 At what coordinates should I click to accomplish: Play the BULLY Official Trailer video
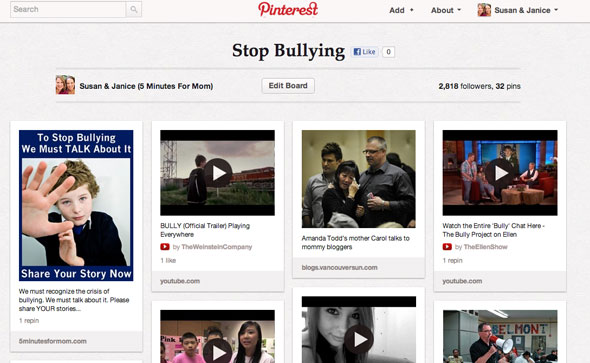[x=217, y=173]
